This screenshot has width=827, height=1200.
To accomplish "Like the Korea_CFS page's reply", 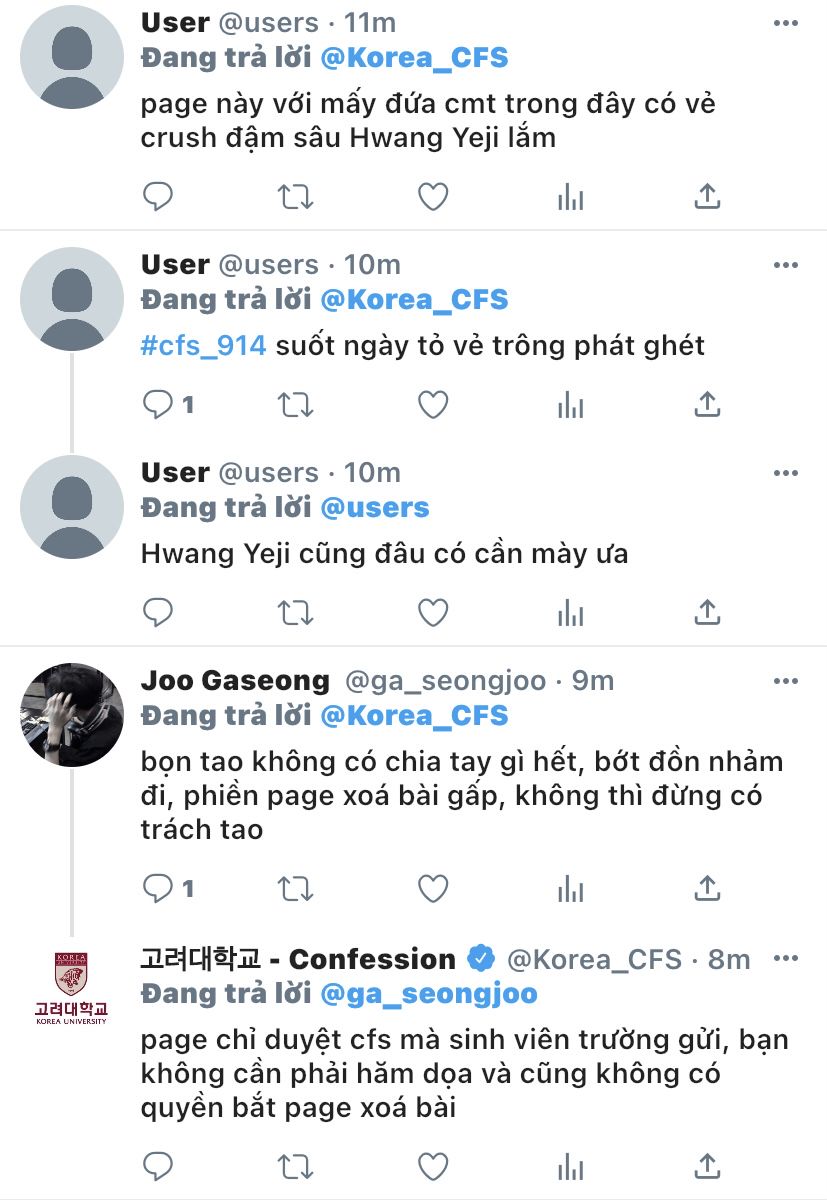I will tap(432, 1166).
